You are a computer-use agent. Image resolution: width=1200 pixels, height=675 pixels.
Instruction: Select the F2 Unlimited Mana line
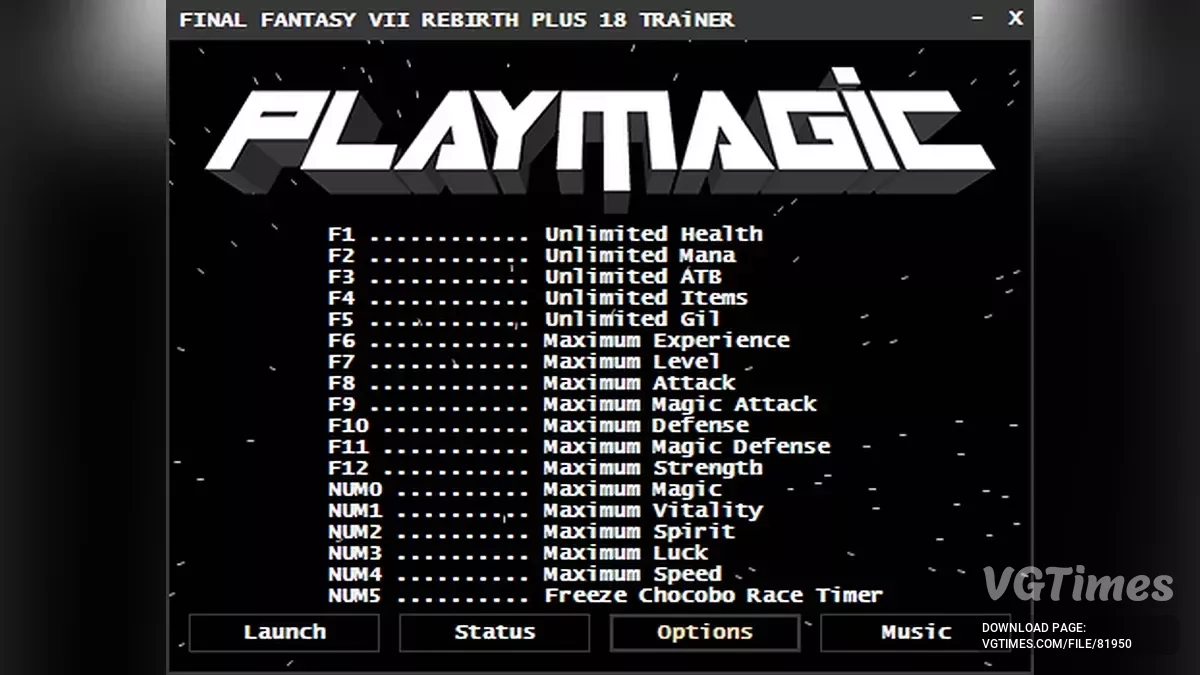pyautogui.click(x=531, y=255)
